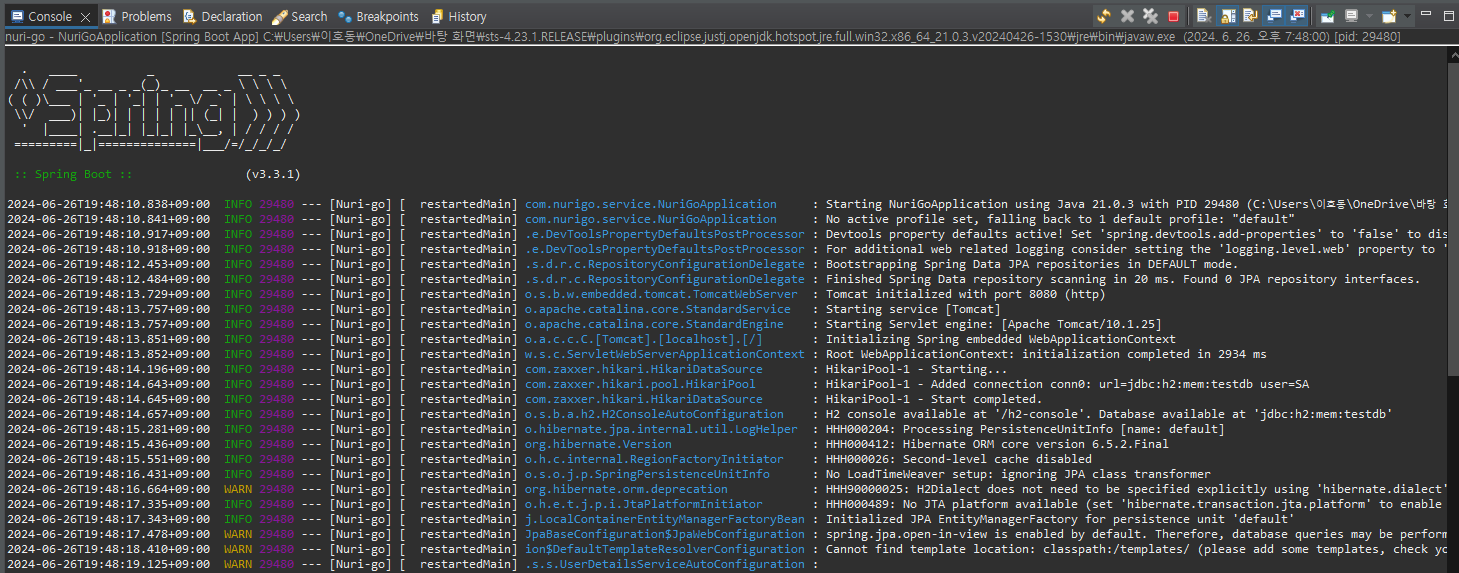Image resolution: width=1459 pixels, height=573 pixels.
Task: Click the '(v3.3.1)' version text
Action: coord(273,174)
